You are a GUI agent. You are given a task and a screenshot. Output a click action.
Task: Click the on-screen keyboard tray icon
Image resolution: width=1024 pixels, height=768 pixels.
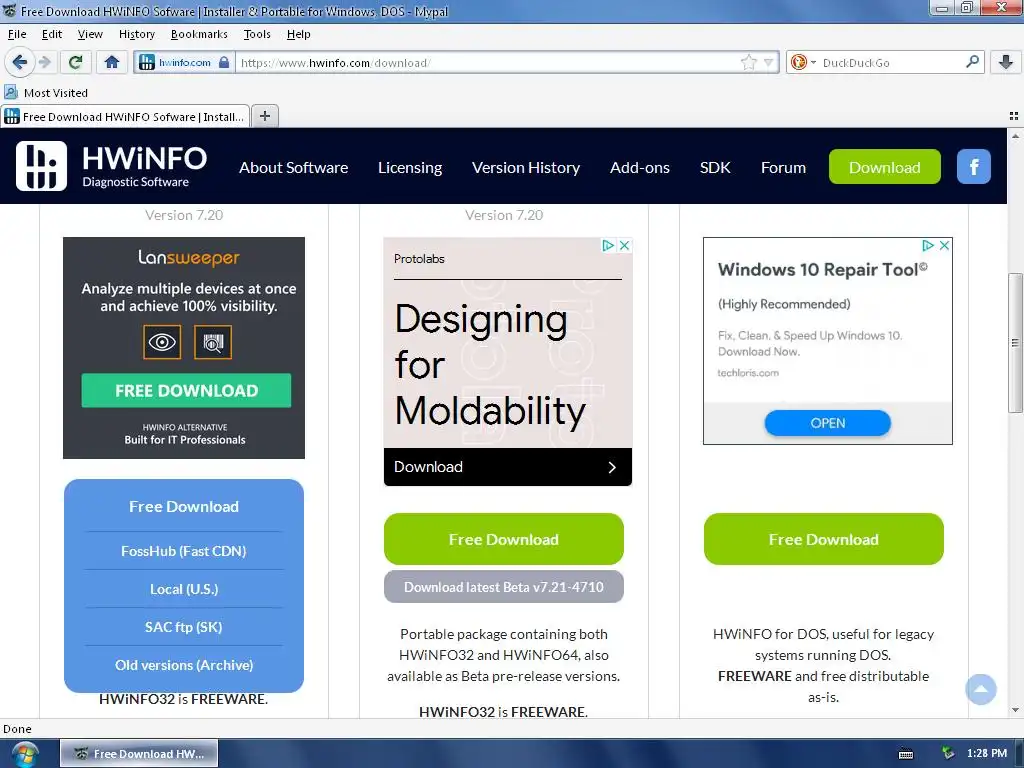[x=906, y=754]
